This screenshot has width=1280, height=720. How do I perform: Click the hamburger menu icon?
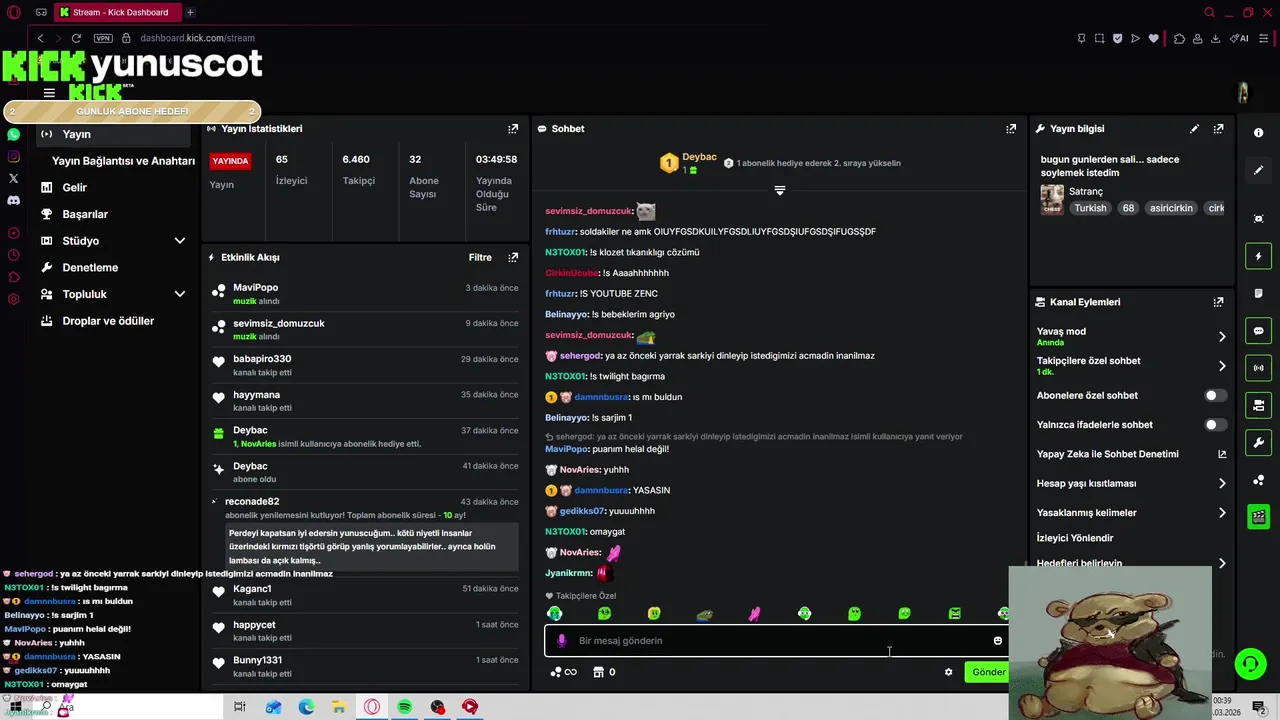49,93
